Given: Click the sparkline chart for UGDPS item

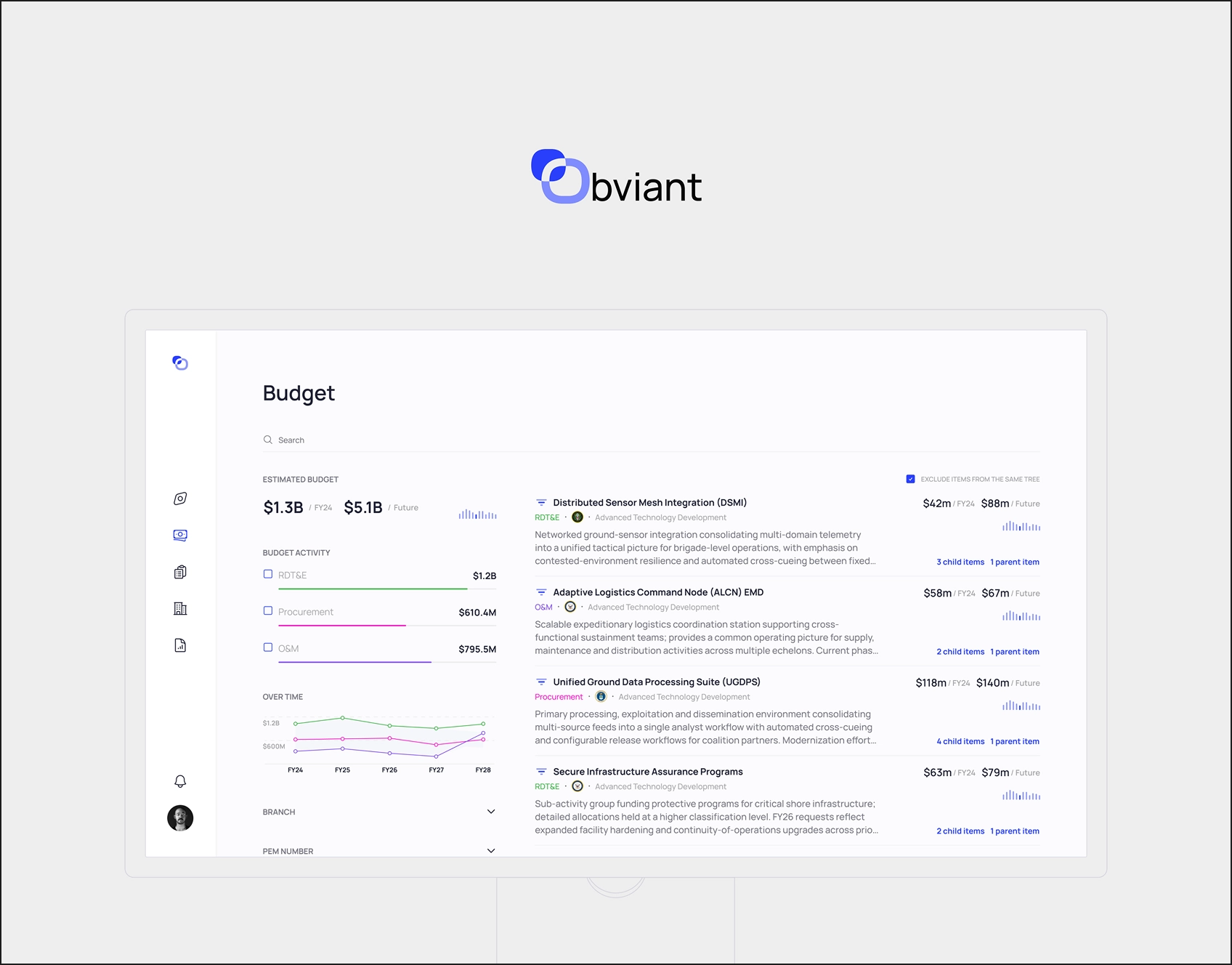Looking at the screenshot, I should coord(1021,706).
